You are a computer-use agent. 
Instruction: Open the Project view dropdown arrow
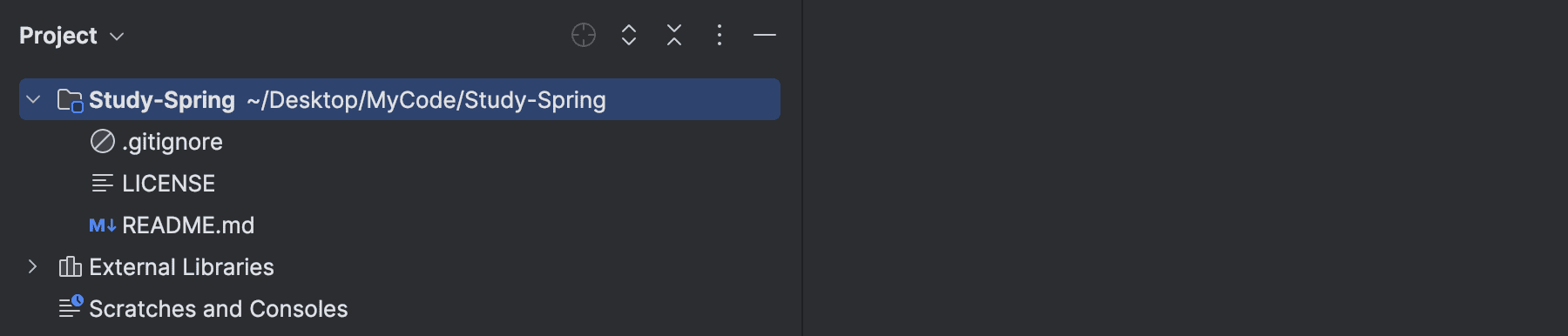point(117,37)
